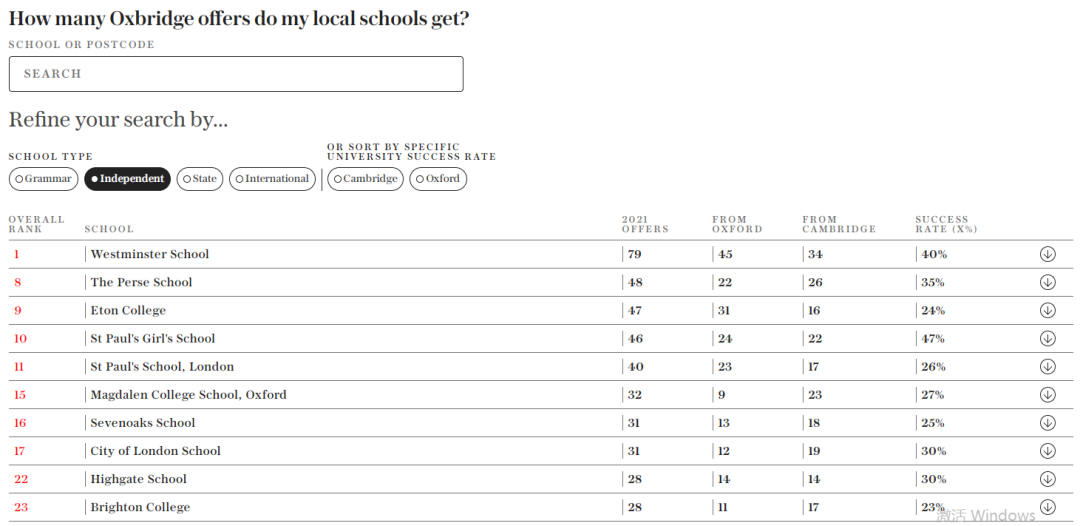Expand St Paul's Girl's School details arrow
This screenshot has width=1080, height=526.
pyautogui.click(x=1047, y=338)
